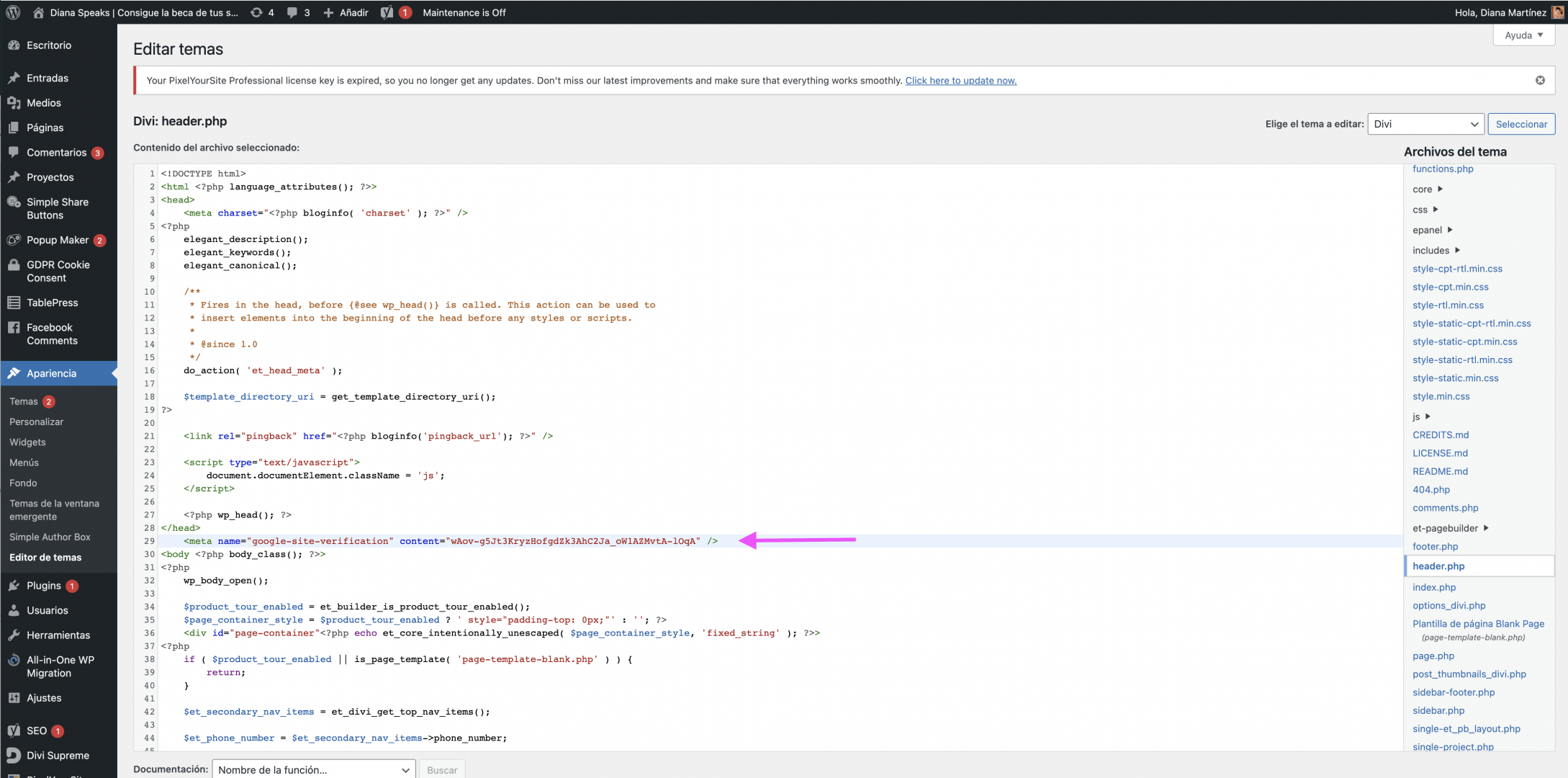
Task: Open Temas de la ventana emergente item
Action: [x=54, y=510]
